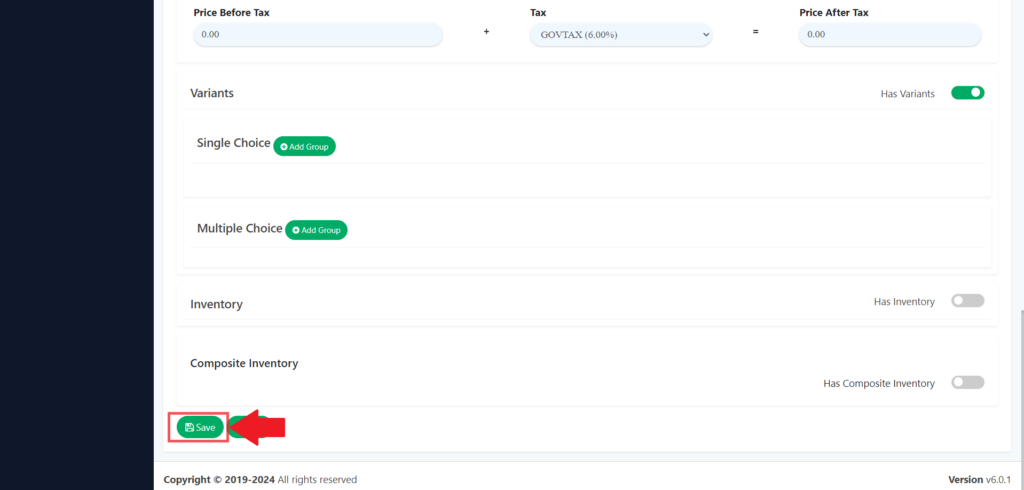Image resolution: width=1024 pixels, height=490 pixels.
Task: Click the plus icon beside Multiple Choice
Action: [x=296, y=231]
